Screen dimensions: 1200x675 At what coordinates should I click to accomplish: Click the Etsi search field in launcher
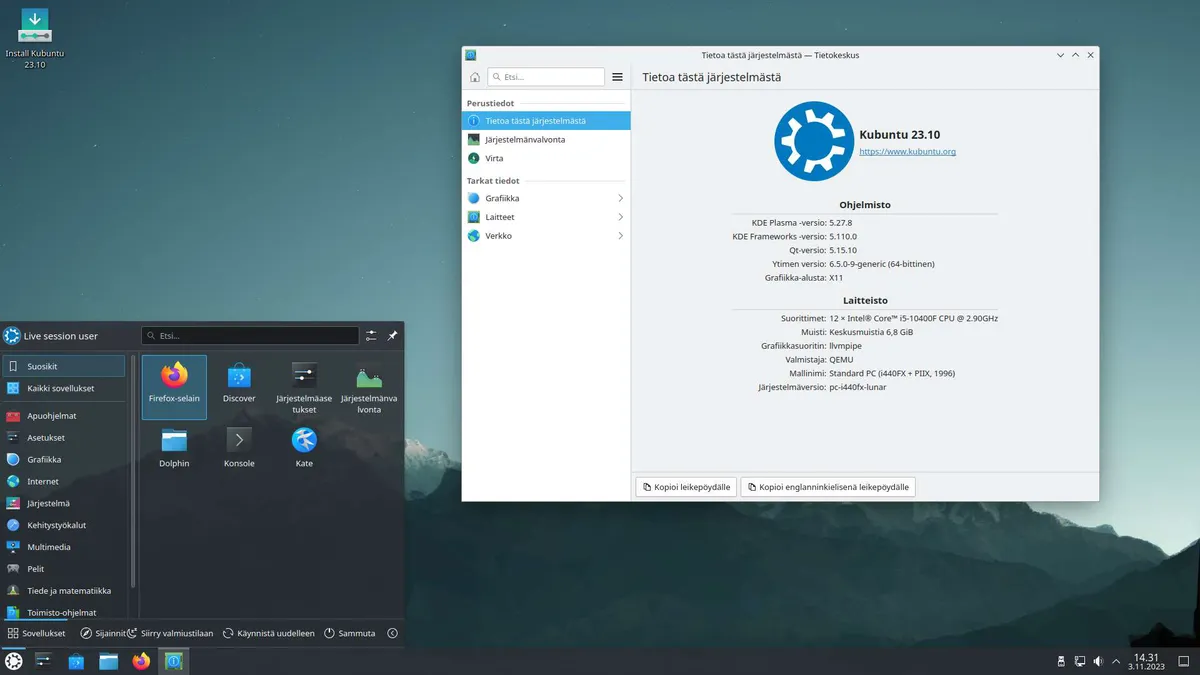[250, 336]
